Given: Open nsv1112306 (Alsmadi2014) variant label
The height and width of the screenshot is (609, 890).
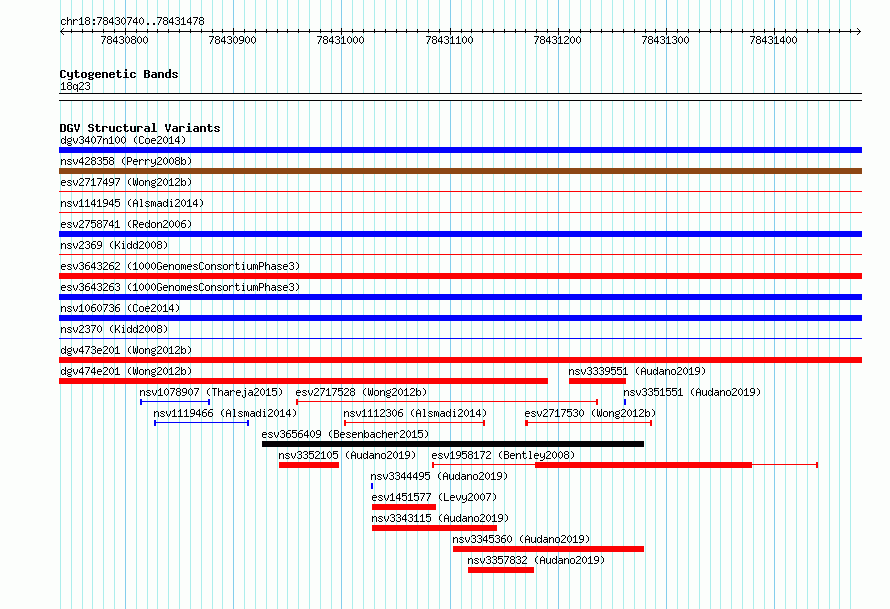Looking at the screenshot, I should (415, 413).
